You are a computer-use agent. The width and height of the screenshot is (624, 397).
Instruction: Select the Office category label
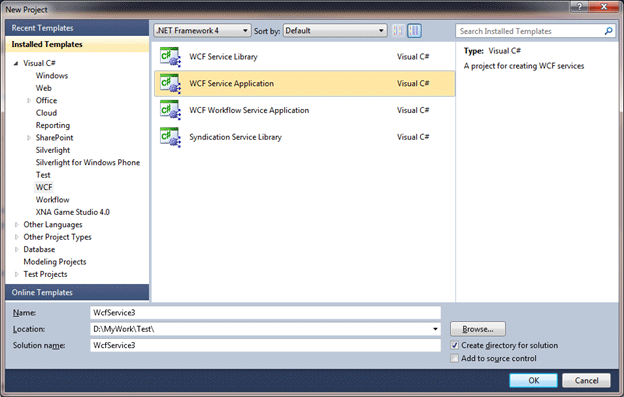pyautogui.click(x=46, y=101)
